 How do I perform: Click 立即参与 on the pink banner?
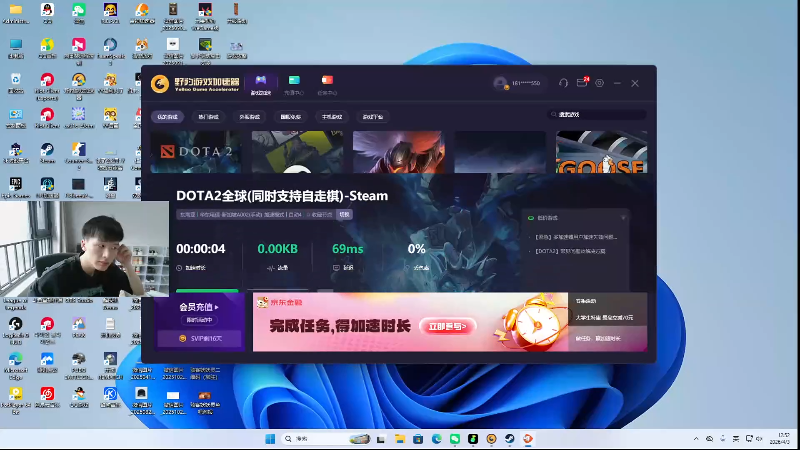(447, 327)
